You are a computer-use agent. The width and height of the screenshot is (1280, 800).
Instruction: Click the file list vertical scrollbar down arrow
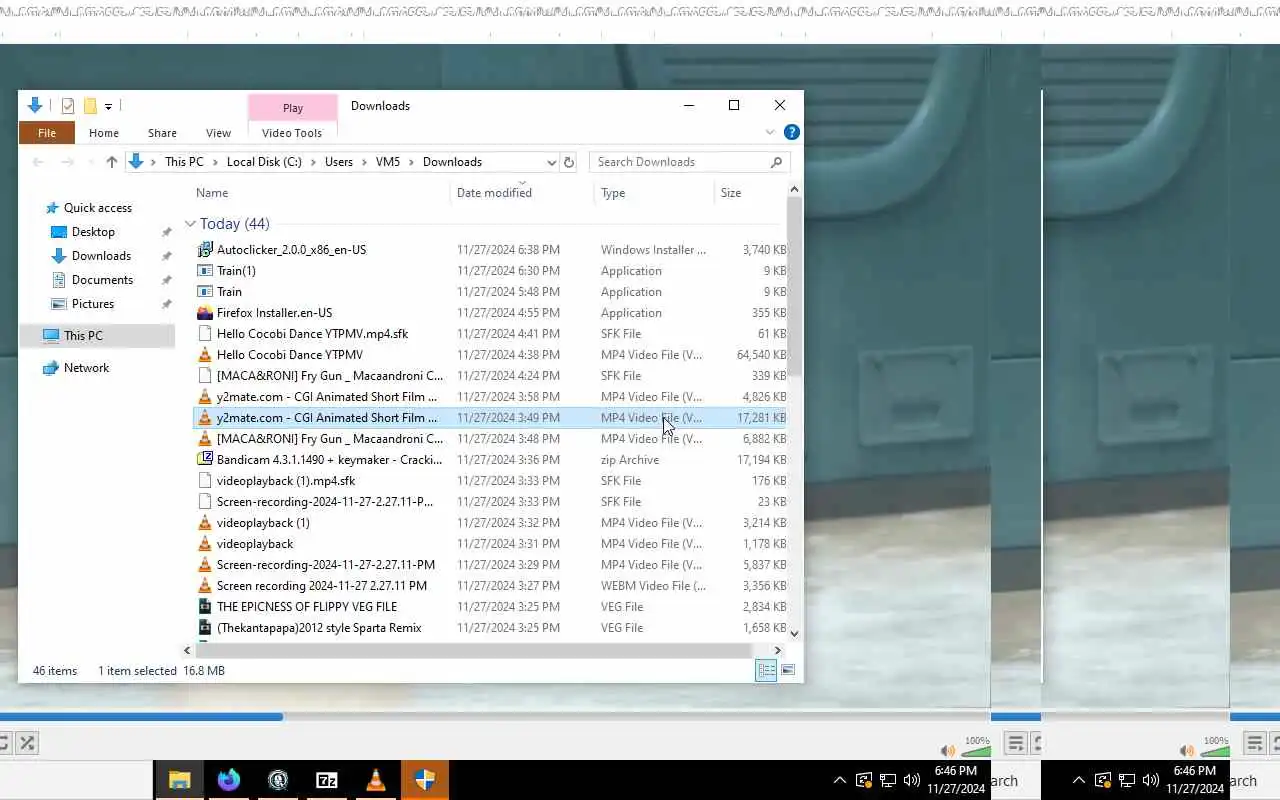(x=794, y=633)
